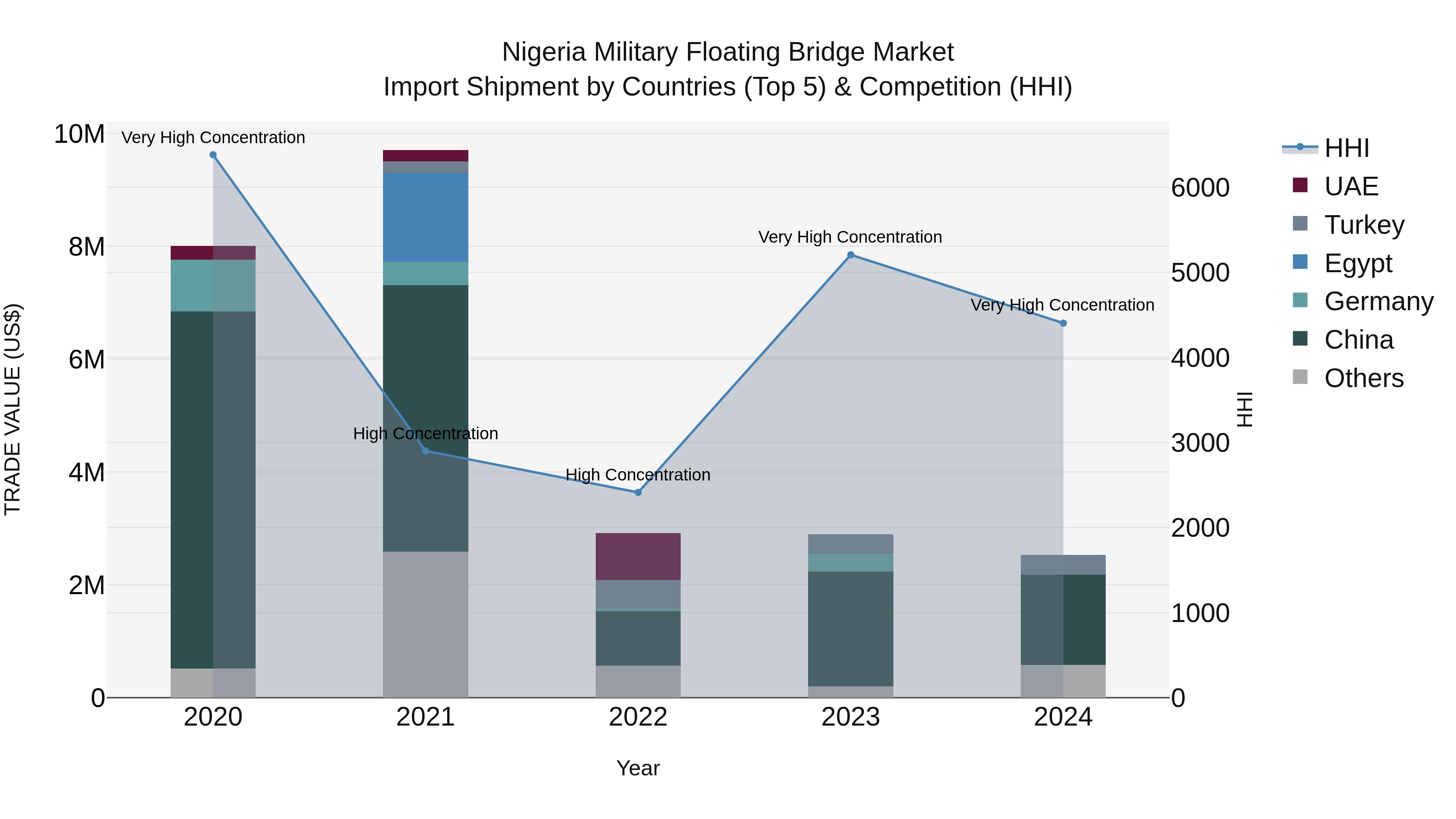The height and width of the screenshot is (819, 1456).
Task: Select the Germany segment in 2020 bar
Action: tap(213, 286)
